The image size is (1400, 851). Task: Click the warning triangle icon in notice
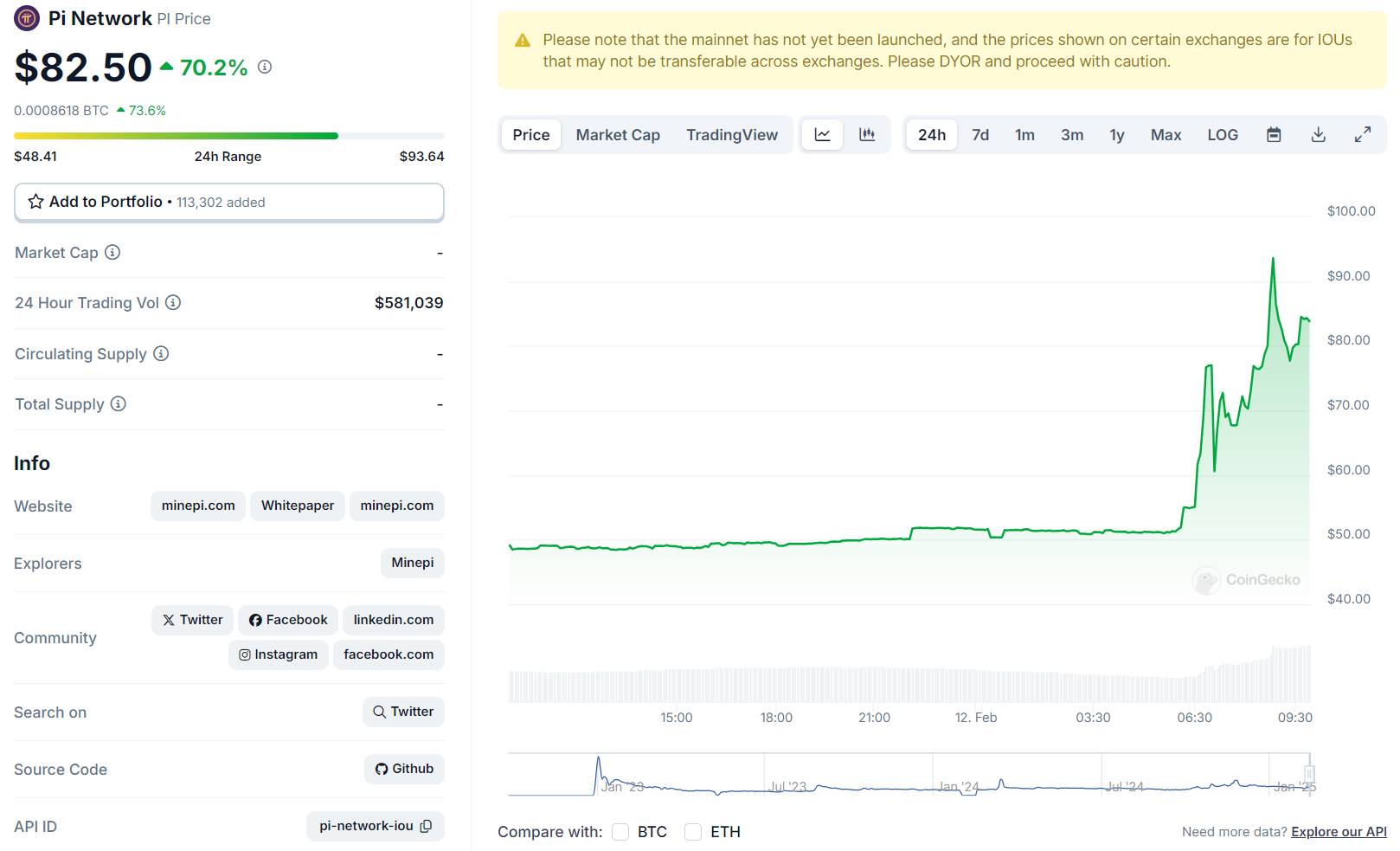click(522, 40)
